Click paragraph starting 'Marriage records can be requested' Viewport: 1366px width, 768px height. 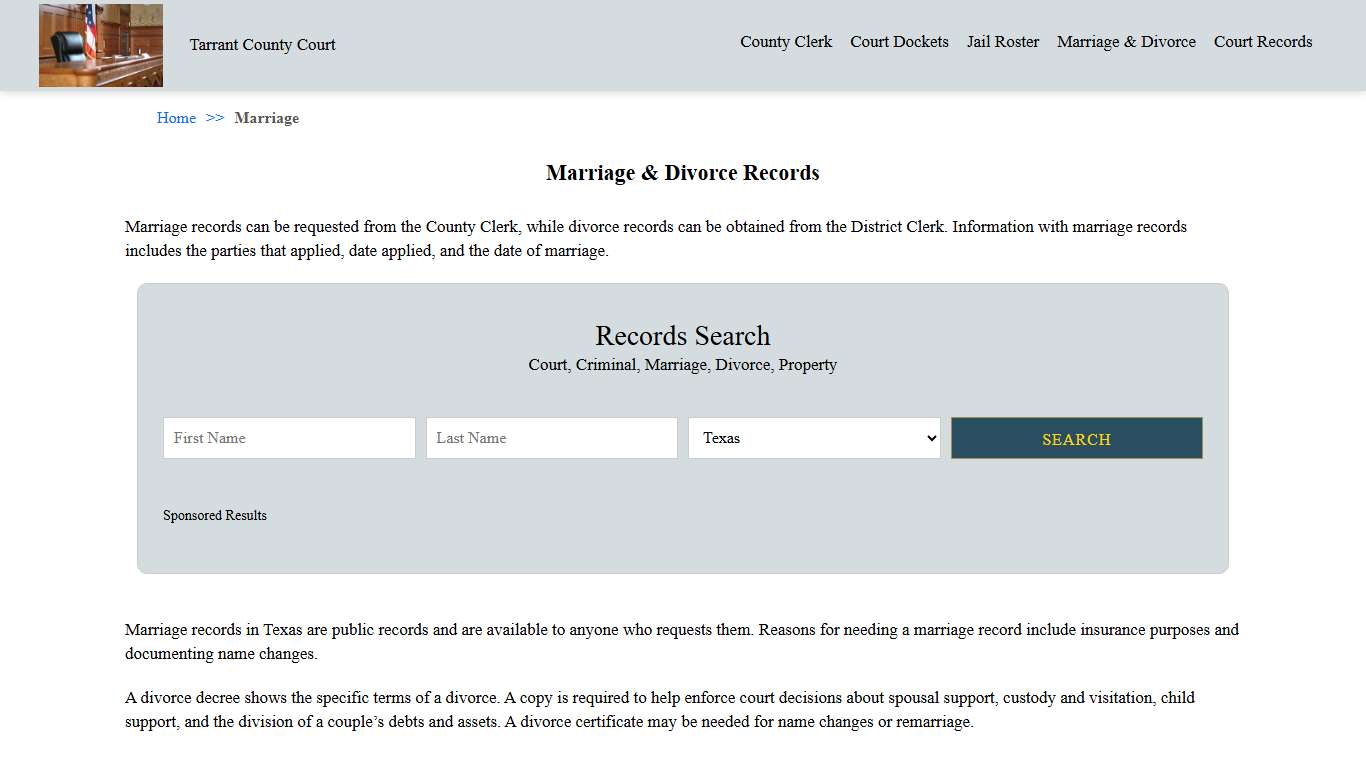(656, 239)
